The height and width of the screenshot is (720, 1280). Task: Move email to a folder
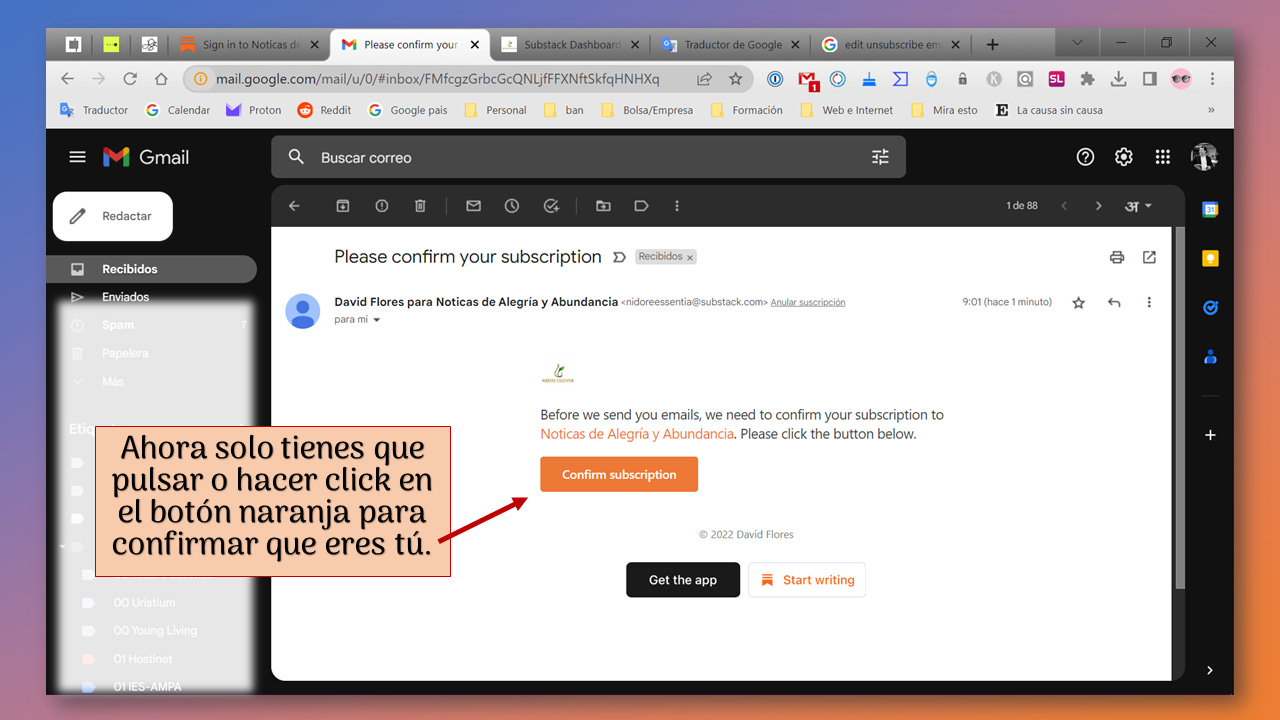click(x=603, y=206)
